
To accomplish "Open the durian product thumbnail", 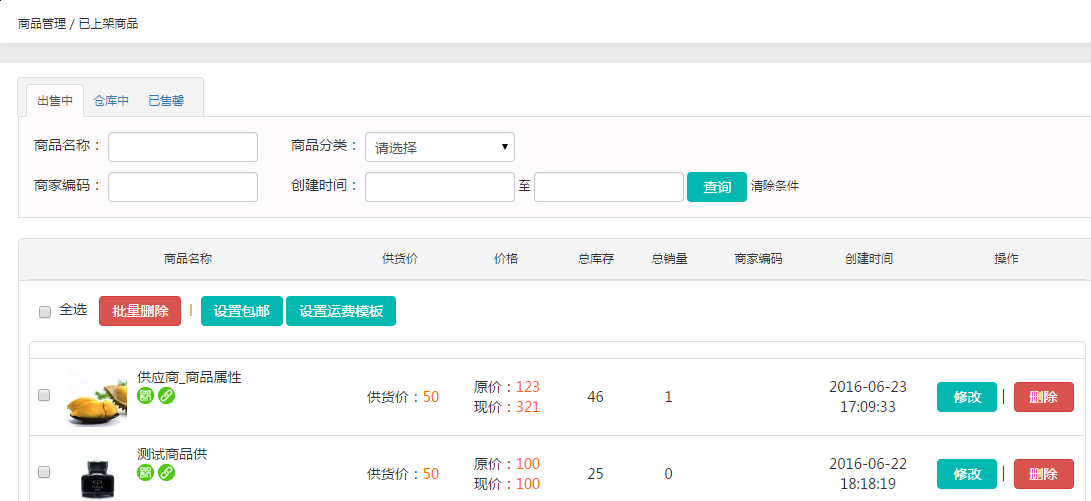I will pos(96,398).
